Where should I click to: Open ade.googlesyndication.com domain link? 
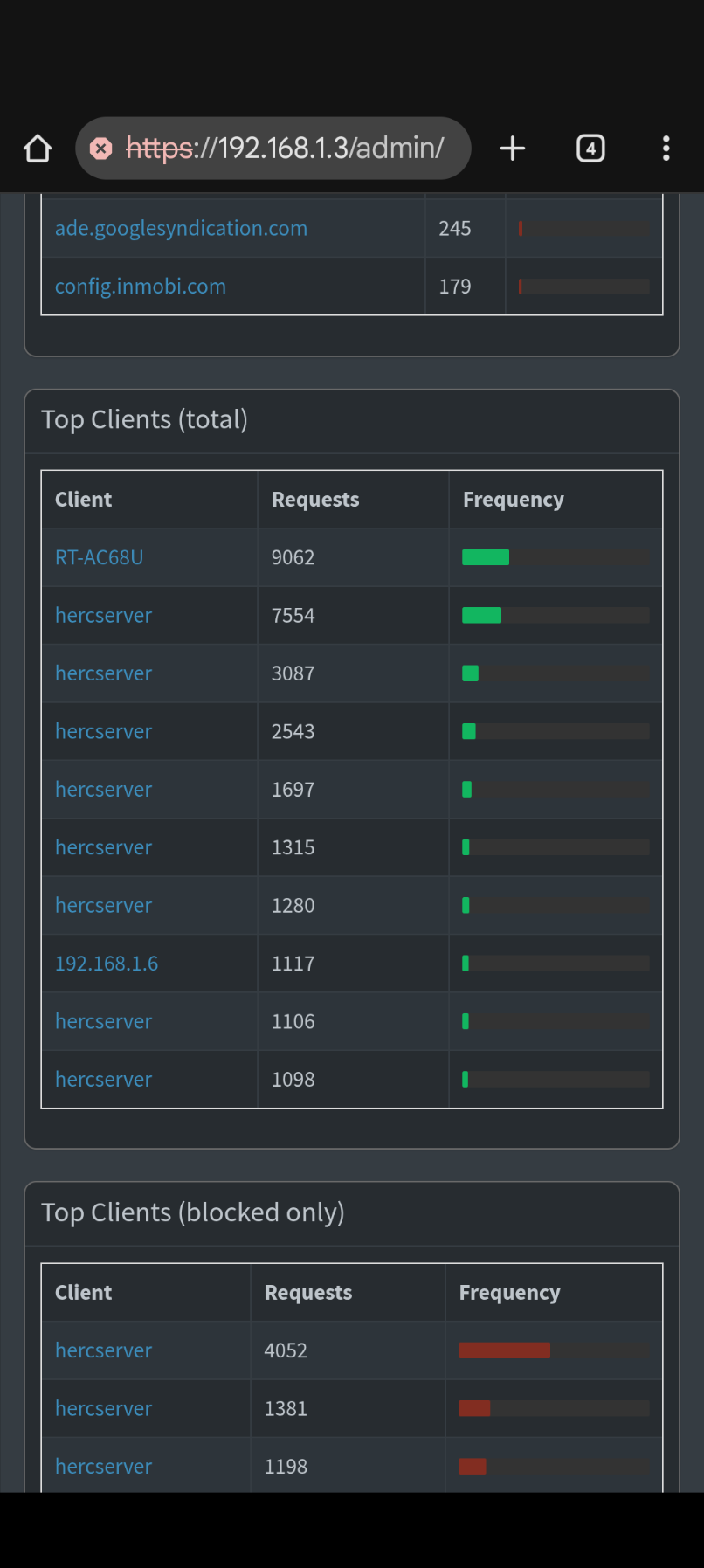(181, 229)
